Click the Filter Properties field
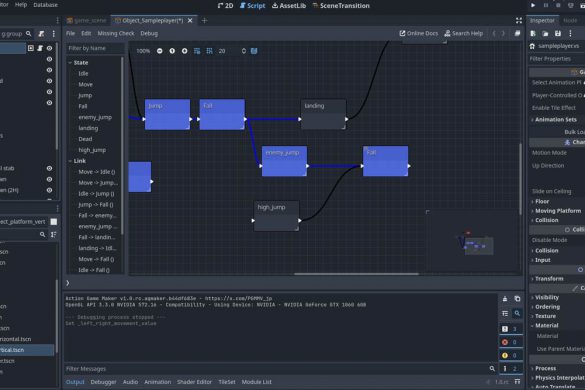The width and height of the screenshot is (585, 390). click(x=557, y=59)
